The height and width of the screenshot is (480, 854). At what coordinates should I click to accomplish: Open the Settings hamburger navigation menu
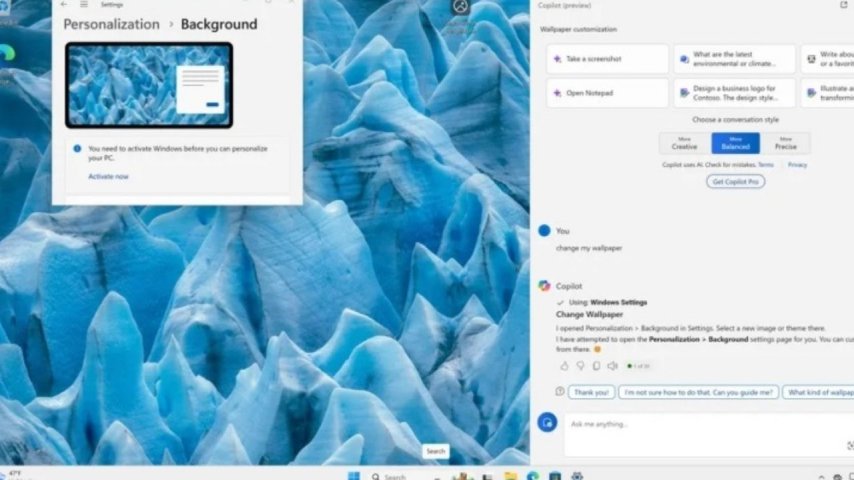pyautogui.click(x=84, y=4)
